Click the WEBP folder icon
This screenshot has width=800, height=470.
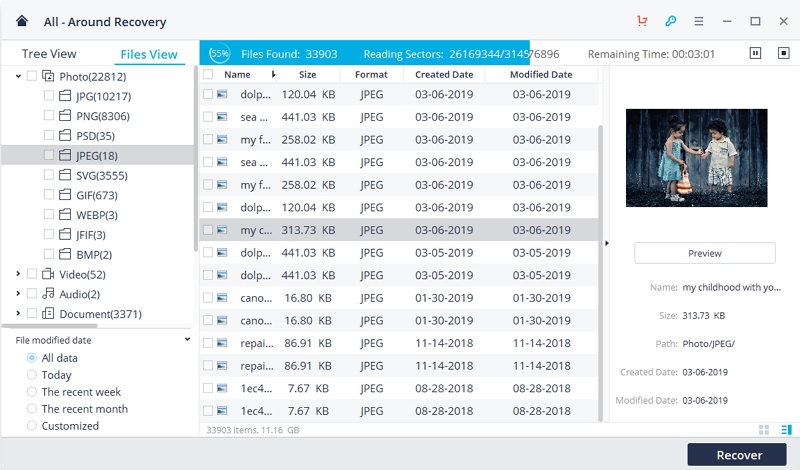[65, 215]
